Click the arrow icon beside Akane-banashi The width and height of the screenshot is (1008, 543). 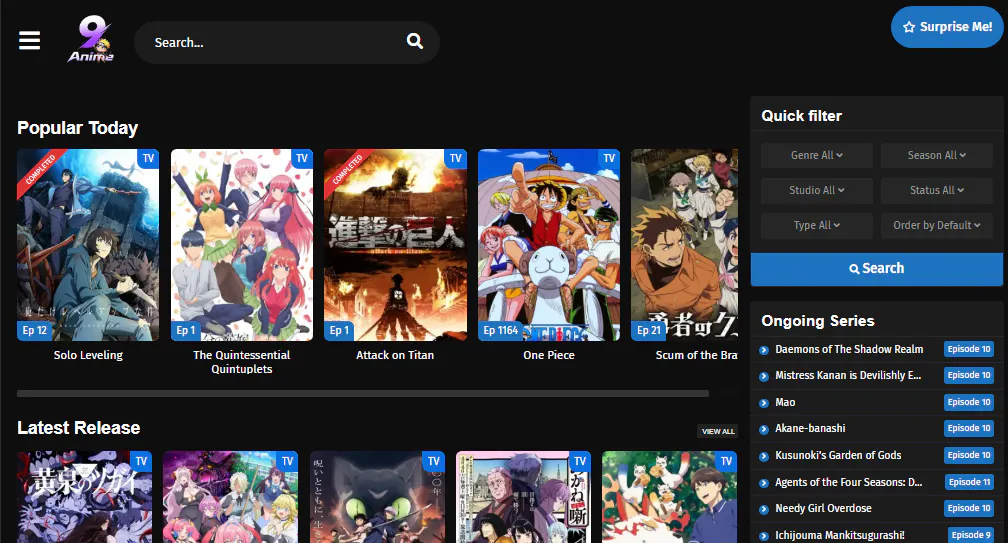tap(764, 429)
